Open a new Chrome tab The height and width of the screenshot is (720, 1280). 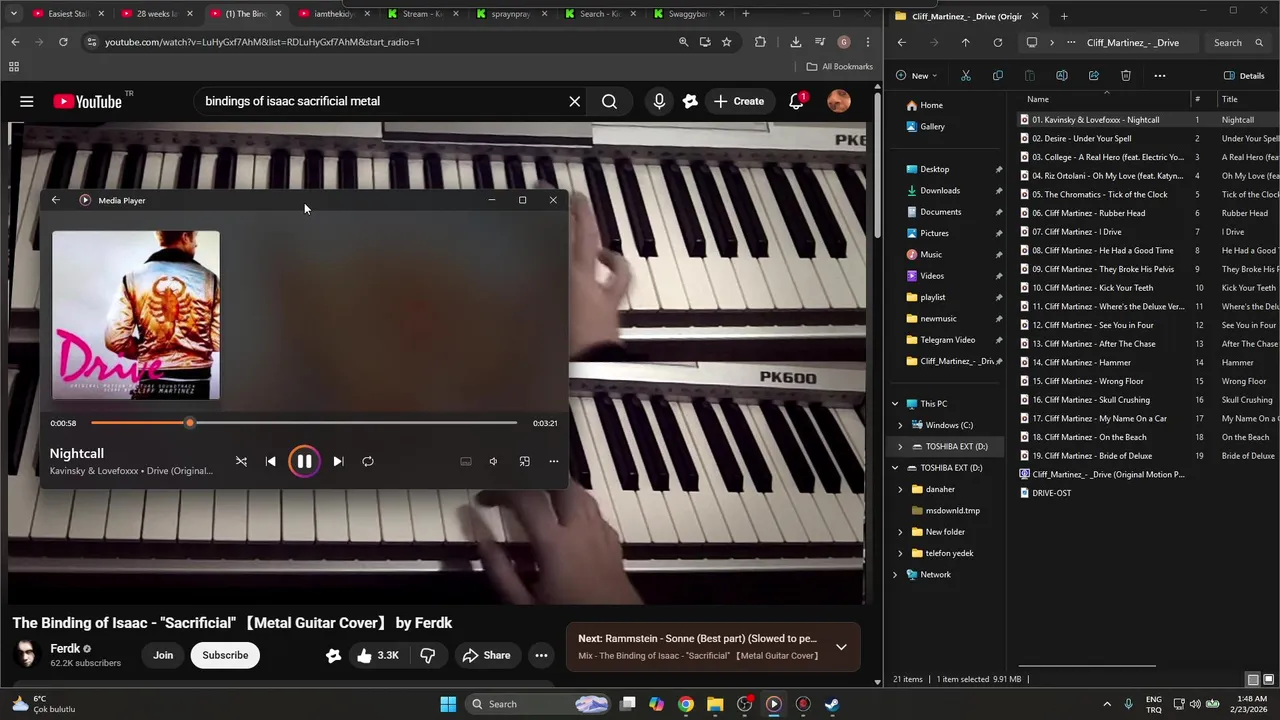coord(746,14)
